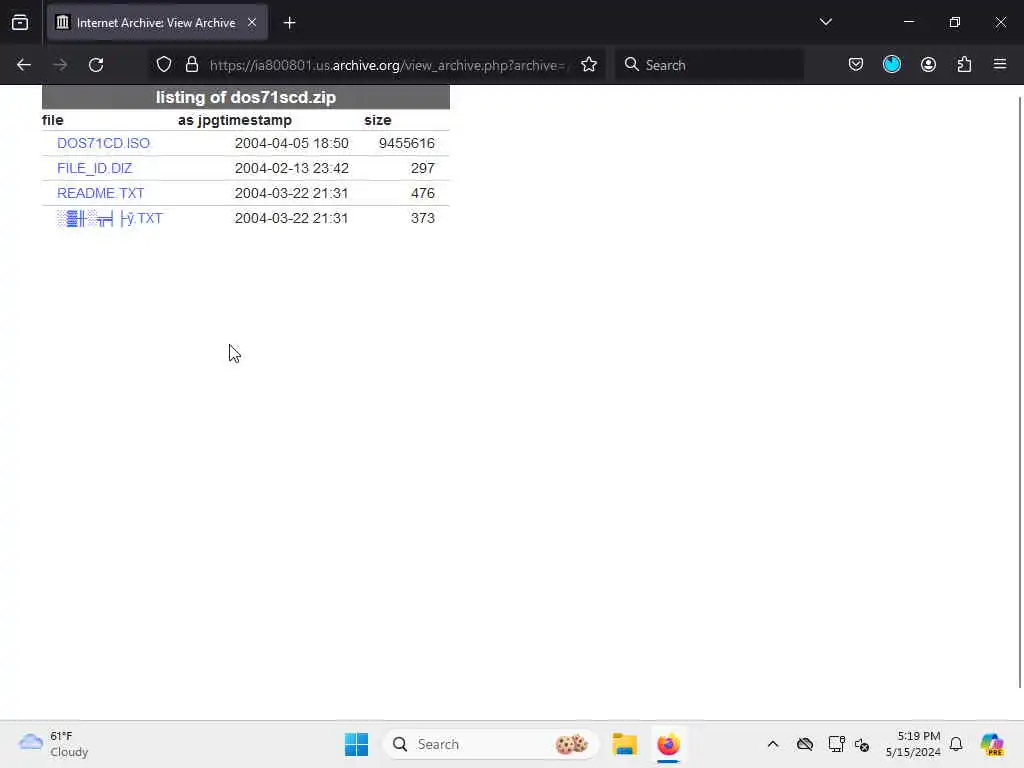This screenshot has width=1024, height=768.
Task: Click the taskbar Search box
Action: 490,744
